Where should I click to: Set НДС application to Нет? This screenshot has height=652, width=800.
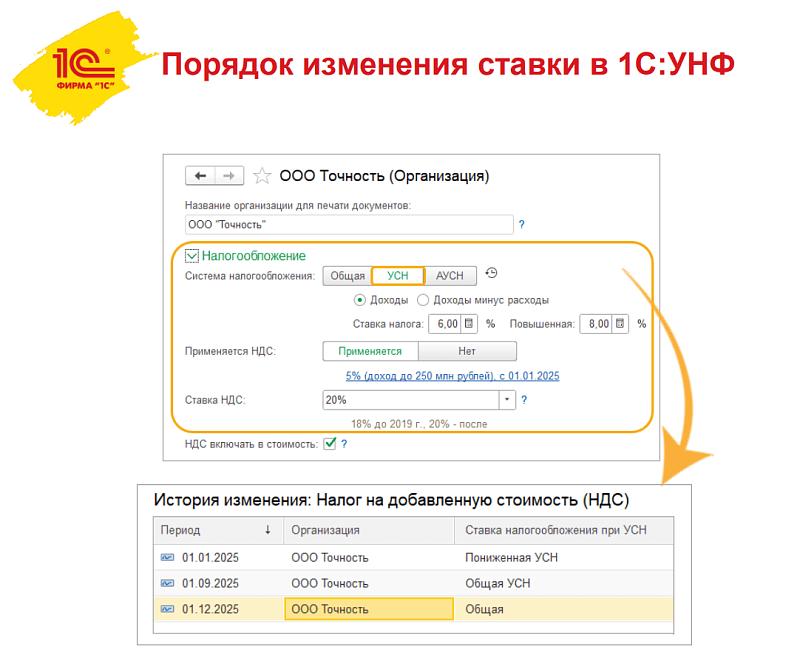[467, 351]
